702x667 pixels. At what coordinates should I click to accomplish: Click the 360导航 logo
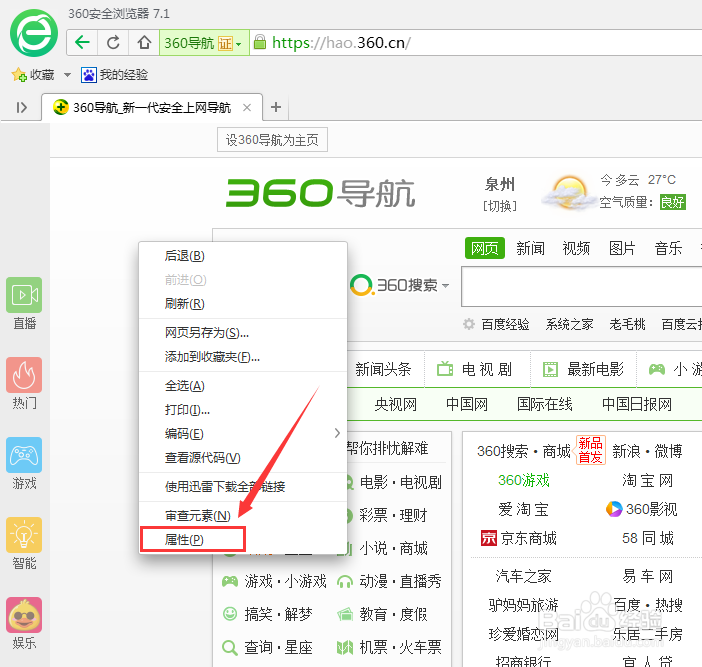tap(321, 193)
